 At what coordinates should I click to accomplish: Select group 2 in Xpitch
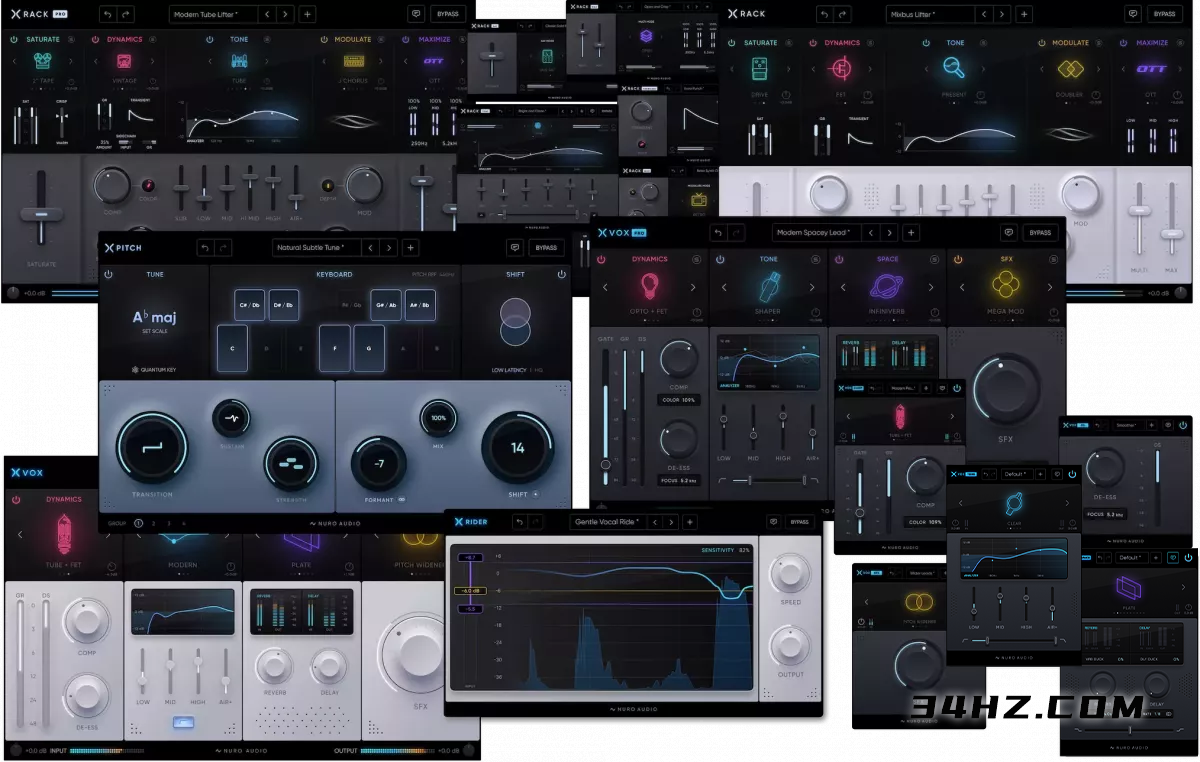pyautogui.click(x=154, y=523)
